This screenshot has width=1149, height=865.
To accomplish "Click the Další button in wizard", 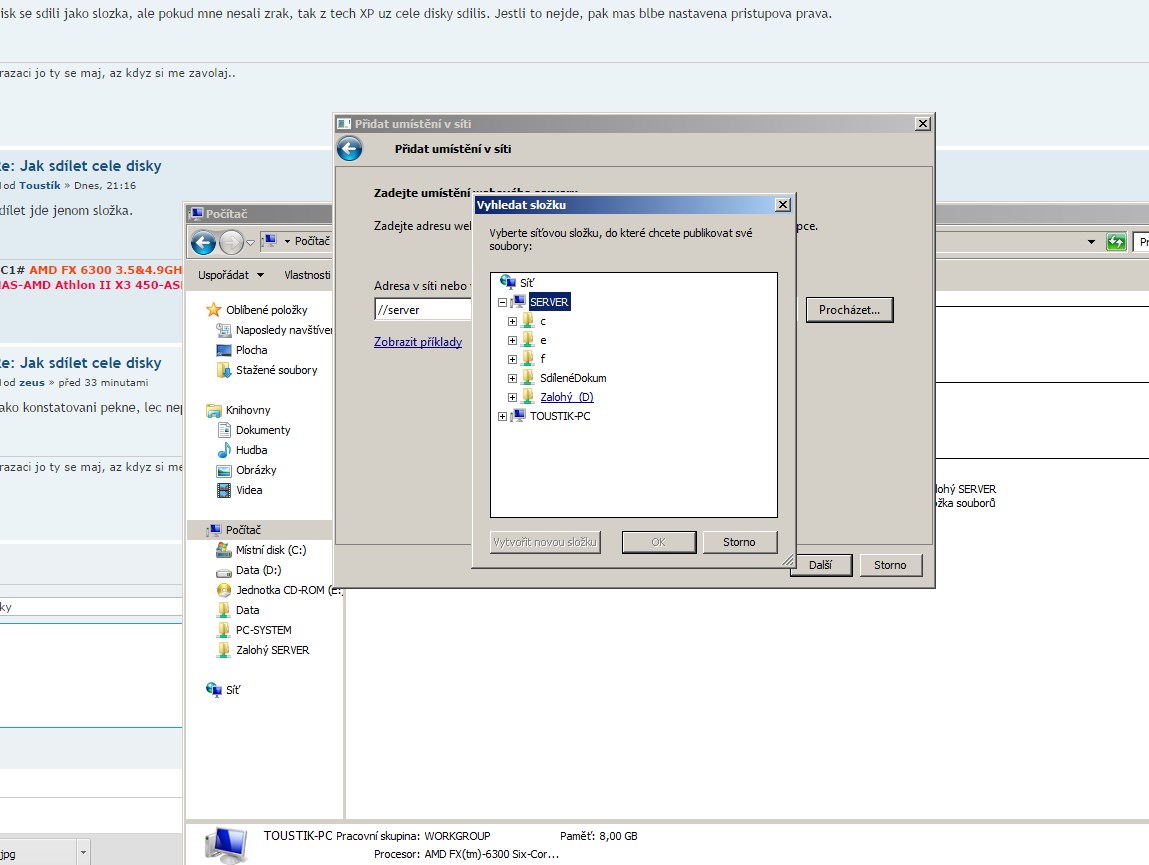I will click(x=821, y=564).
